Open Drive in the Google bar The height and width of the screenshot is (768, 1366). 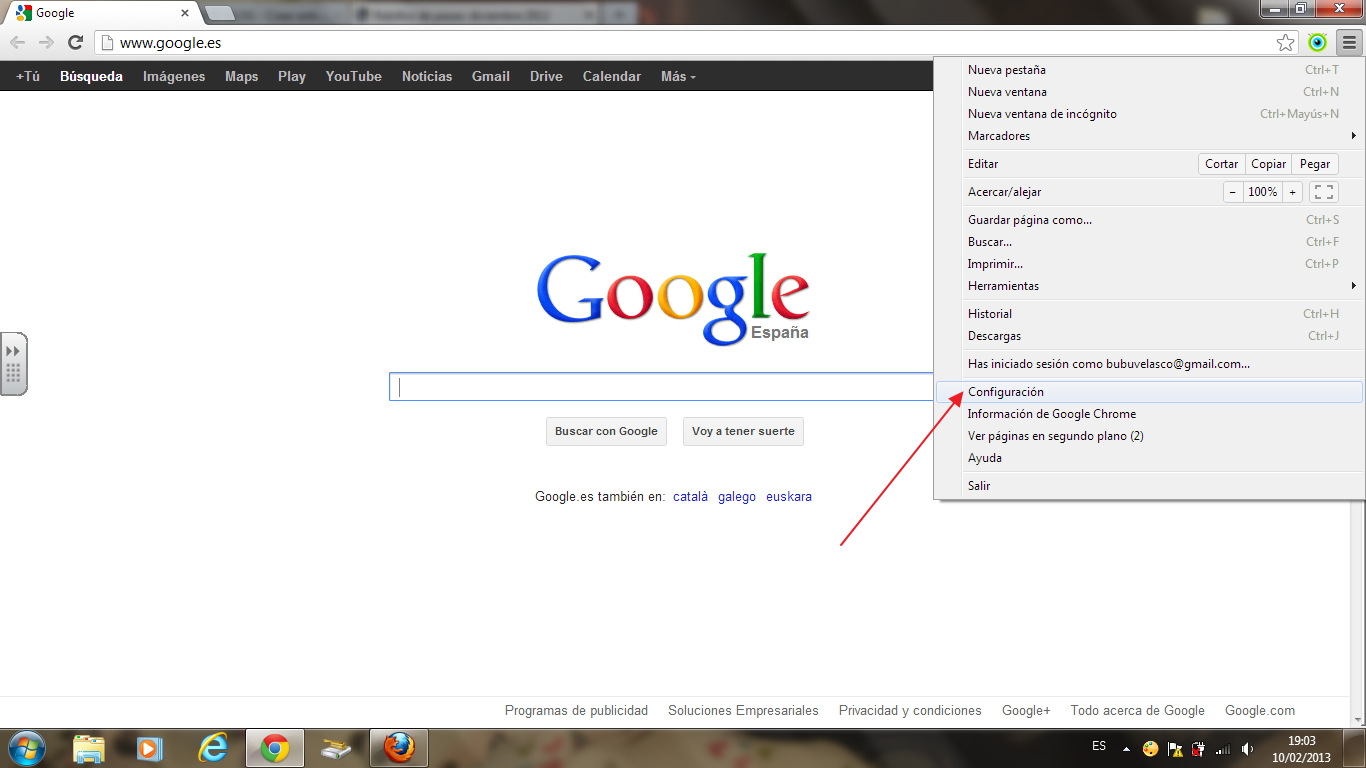[x=546, y=76]
